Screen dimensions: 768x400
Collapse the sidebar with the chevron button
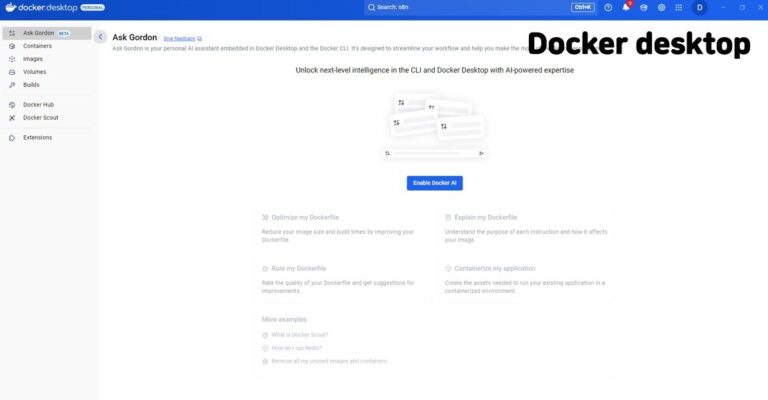(x=100, y=37)
